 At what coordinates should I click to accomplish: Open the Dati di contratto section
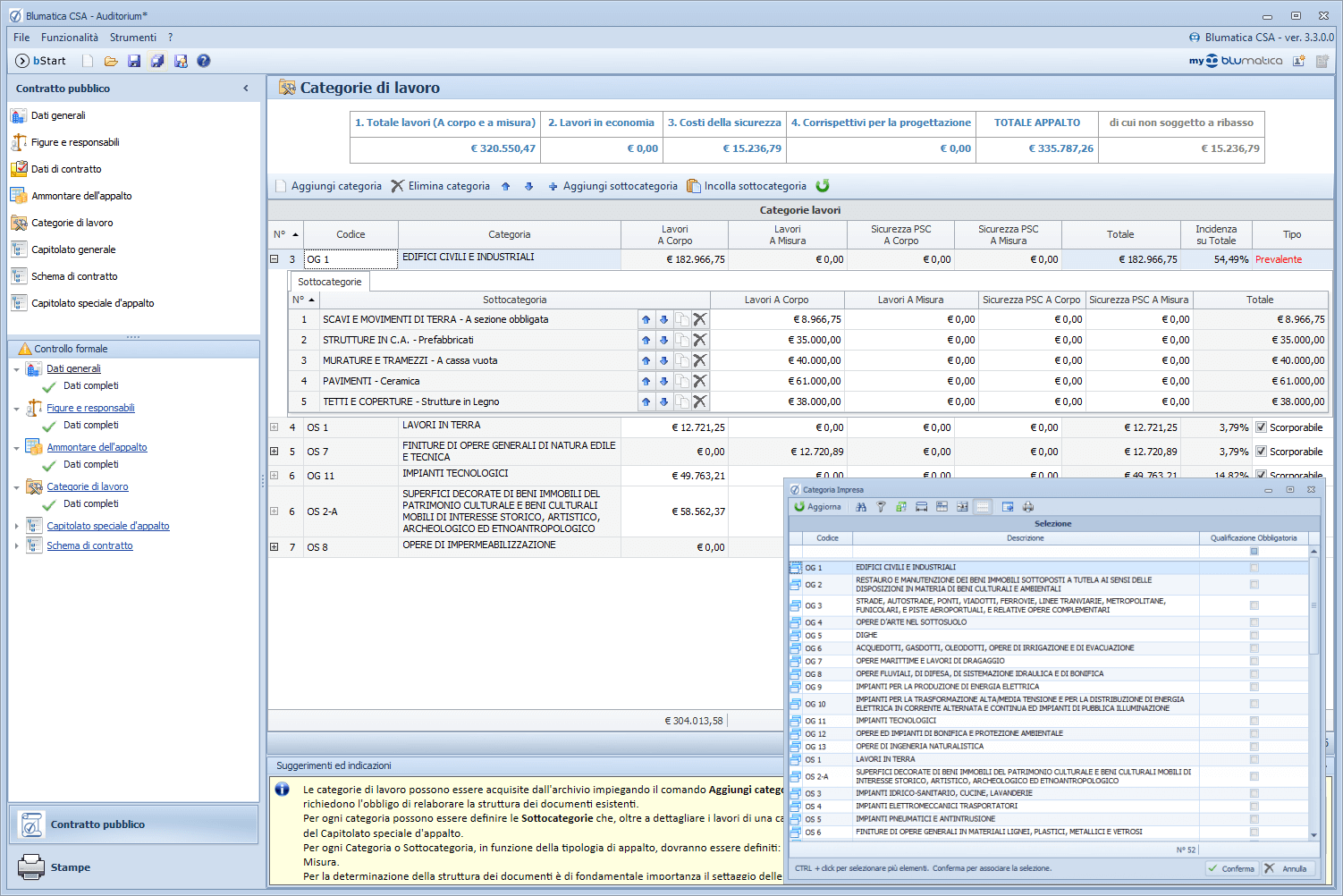[x=66, y=169]
